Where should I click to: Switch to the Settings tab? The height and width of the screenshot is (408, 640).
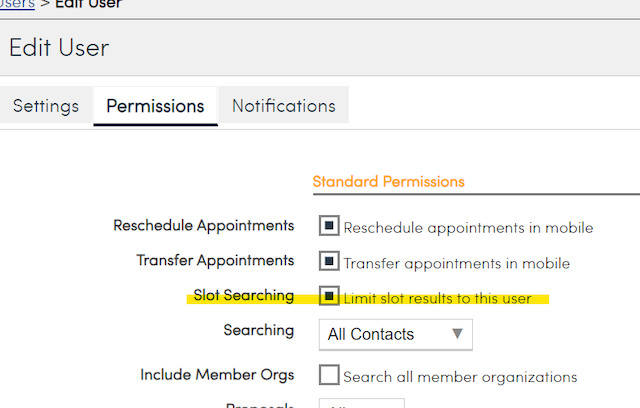pyautogui.click(x=46, y=106)
